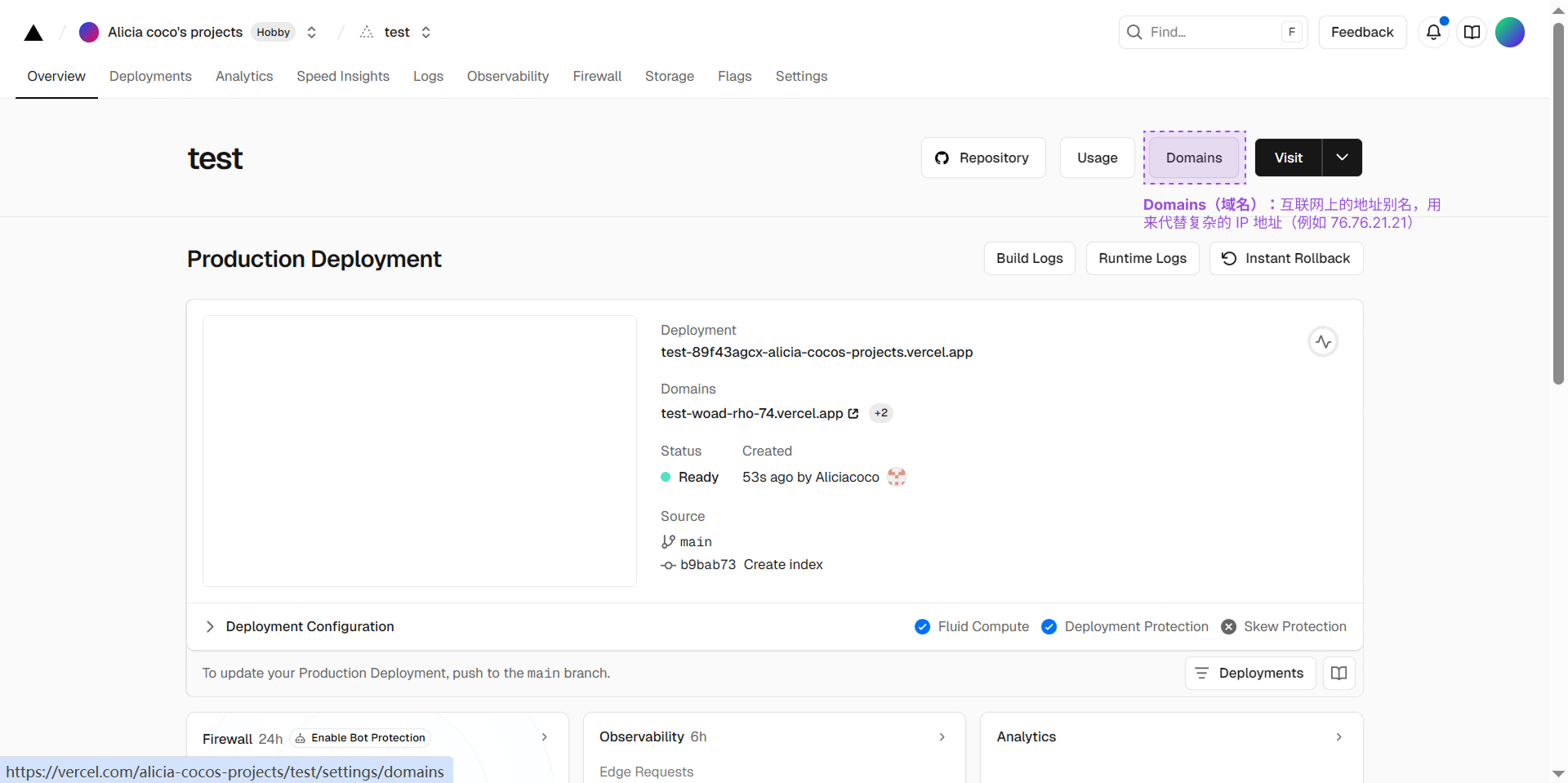Viewport: 1568px width, 783px height.
Task: Open commit b9bab73 Create index
Action: [x=742, y=564]
